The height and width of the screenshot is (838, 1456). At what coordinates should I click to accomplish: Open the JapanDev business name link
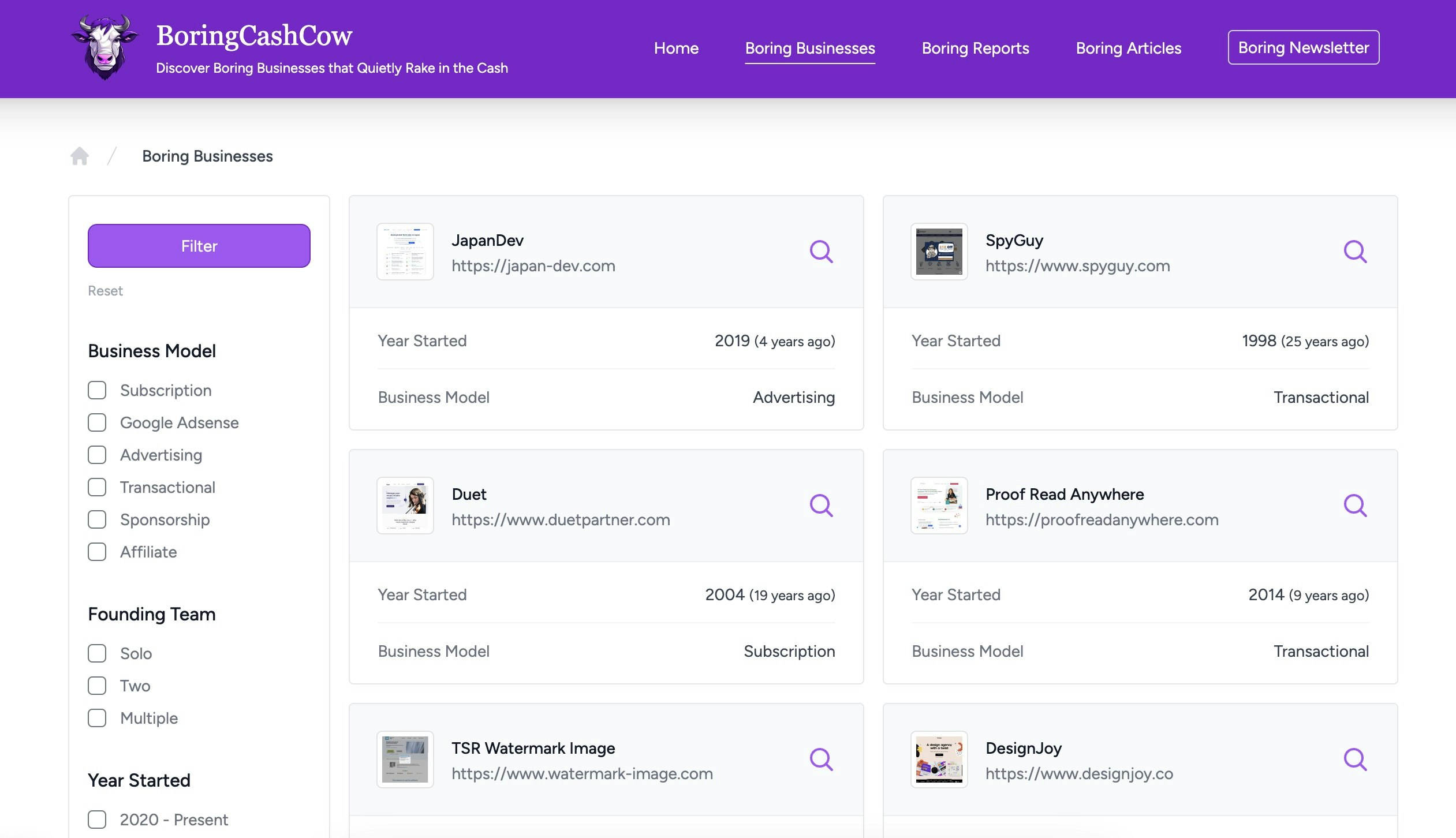[x=487, y=240]
